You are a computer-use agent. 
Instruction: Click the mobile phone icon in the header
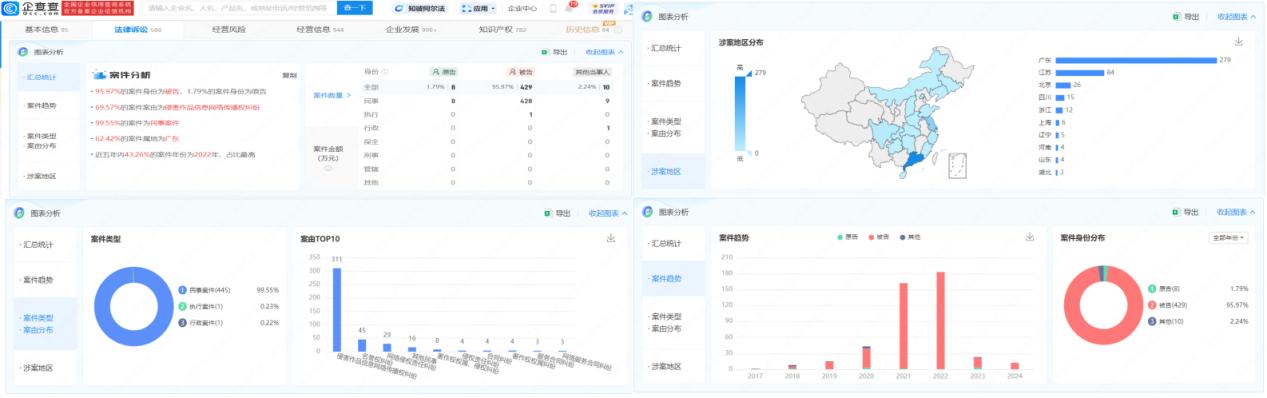[553, 8]
